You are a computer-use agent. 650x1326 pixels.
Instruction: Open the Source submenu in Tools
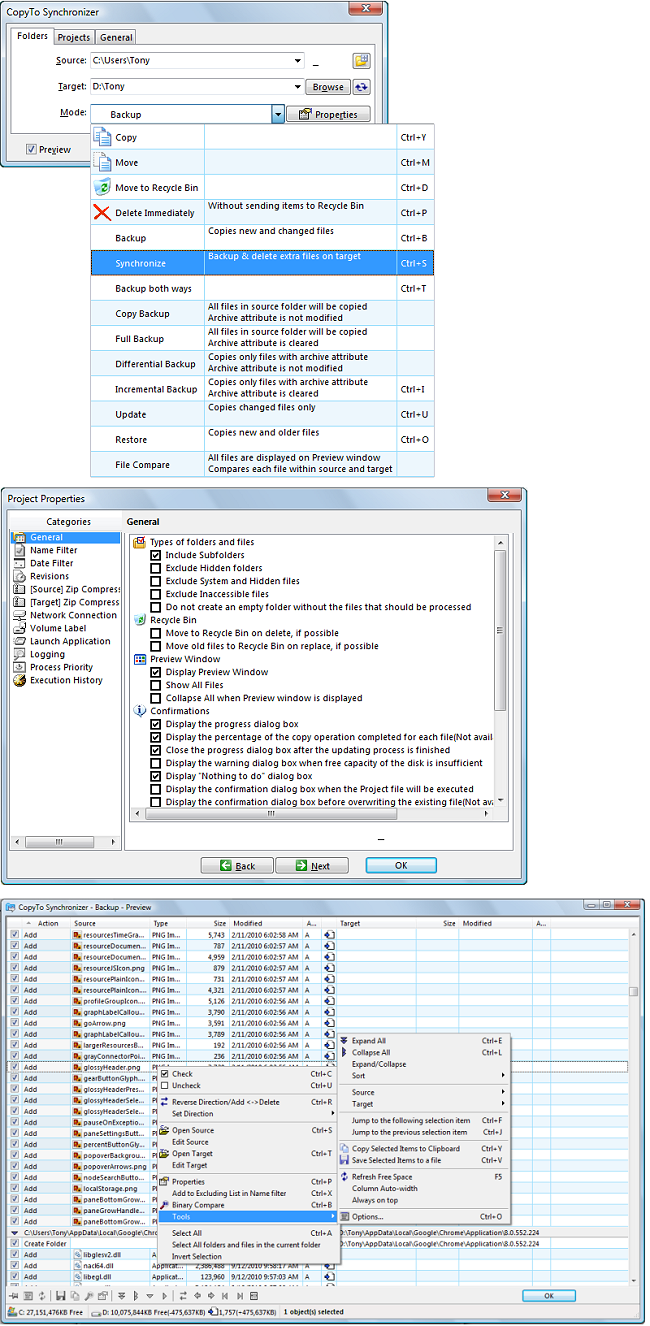pyautogui.click(x=425, y=1092)
